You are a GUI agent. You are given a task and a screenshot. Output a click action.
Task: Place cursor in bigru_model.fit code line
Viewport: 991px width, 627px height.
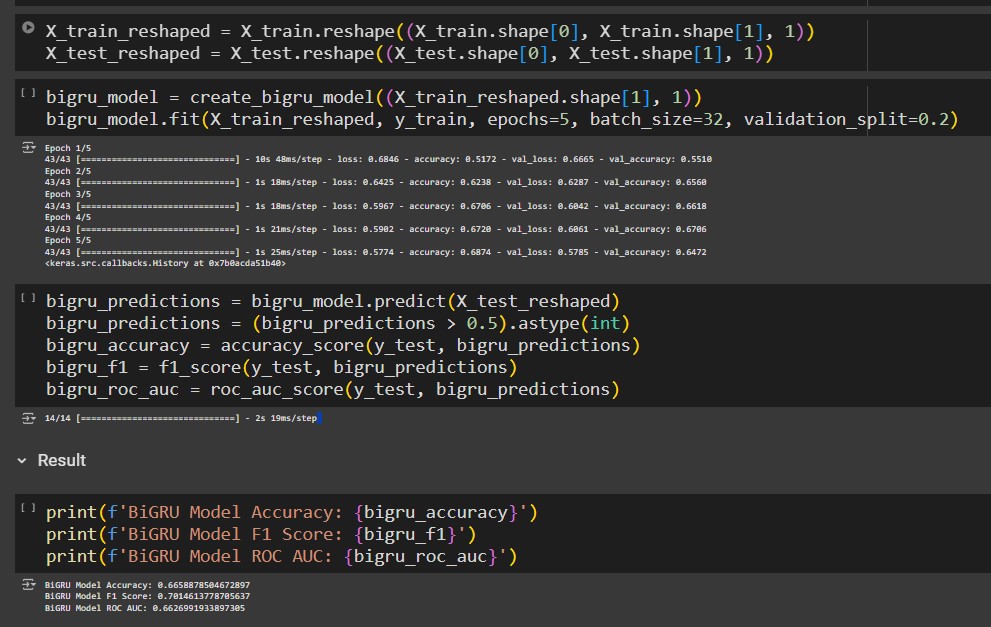[x=502, y=119]
